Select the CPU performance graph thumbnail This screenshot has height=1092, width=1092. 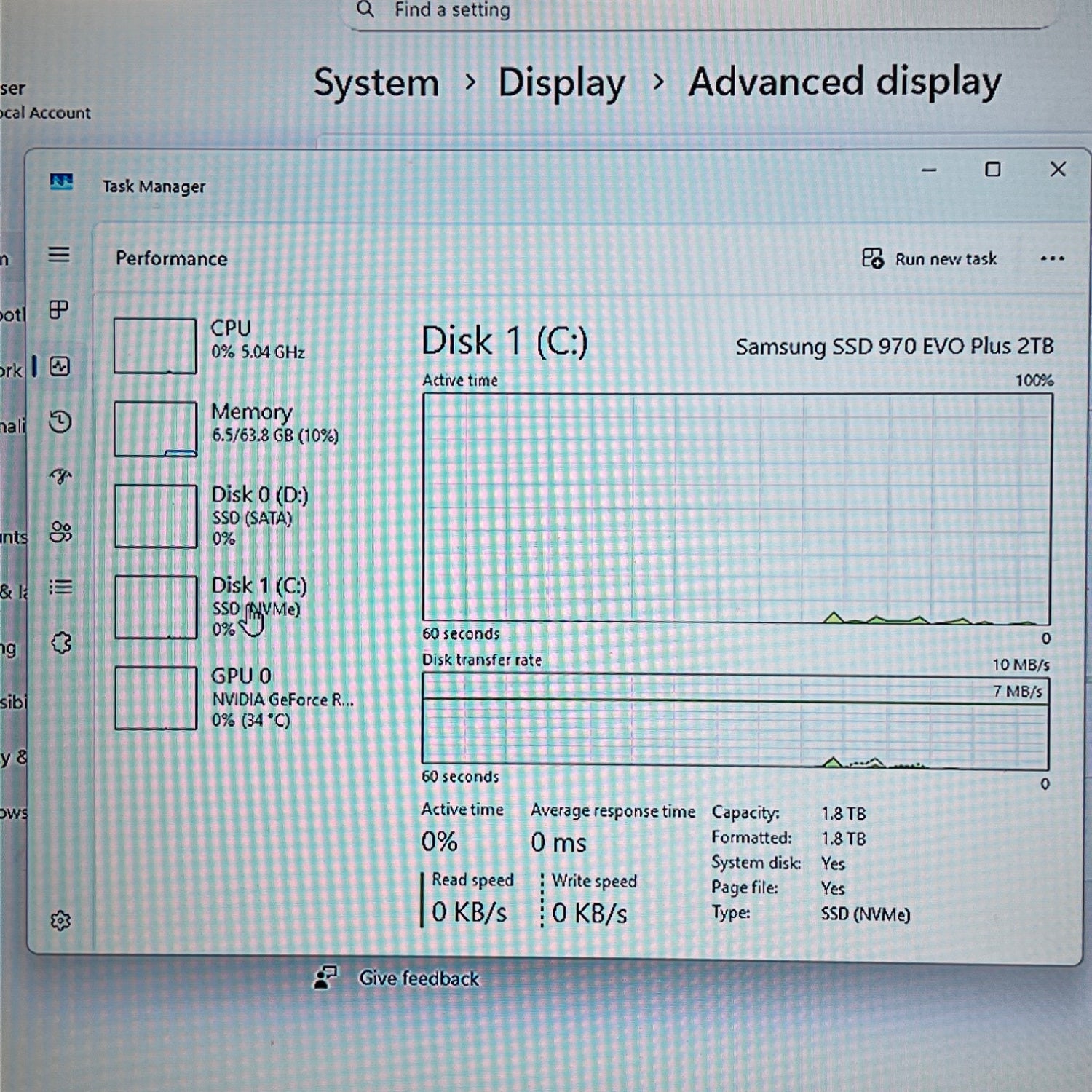pos(155,346)
